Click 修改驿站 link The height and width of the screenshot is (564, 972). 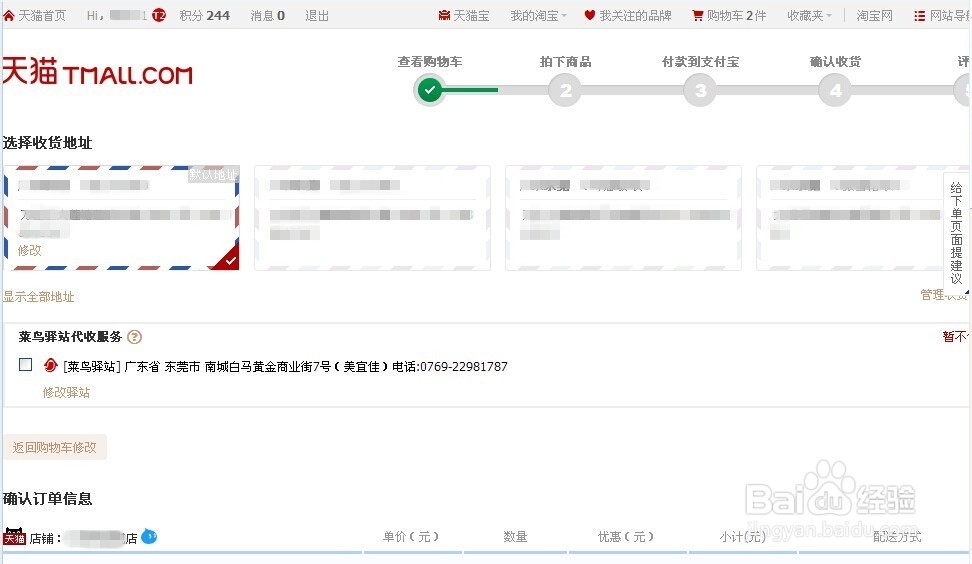click(66, 392)
